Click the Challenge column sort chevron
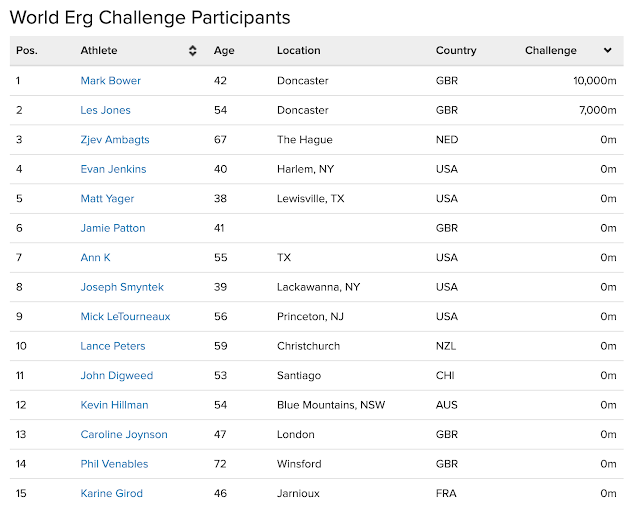Viewport: 640px width, 511px height. (608, 51)
